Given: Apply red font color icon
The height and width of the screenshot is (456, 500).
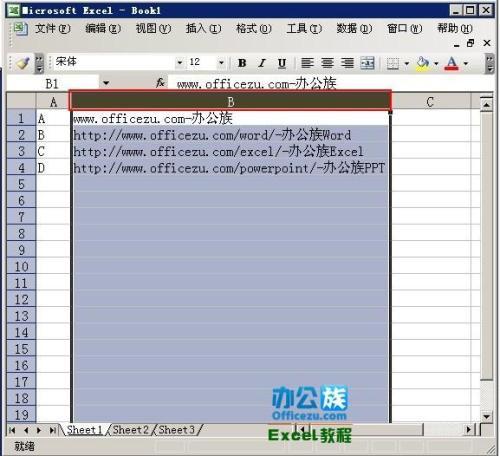Looking at the screenshot, I should point(452,63).
